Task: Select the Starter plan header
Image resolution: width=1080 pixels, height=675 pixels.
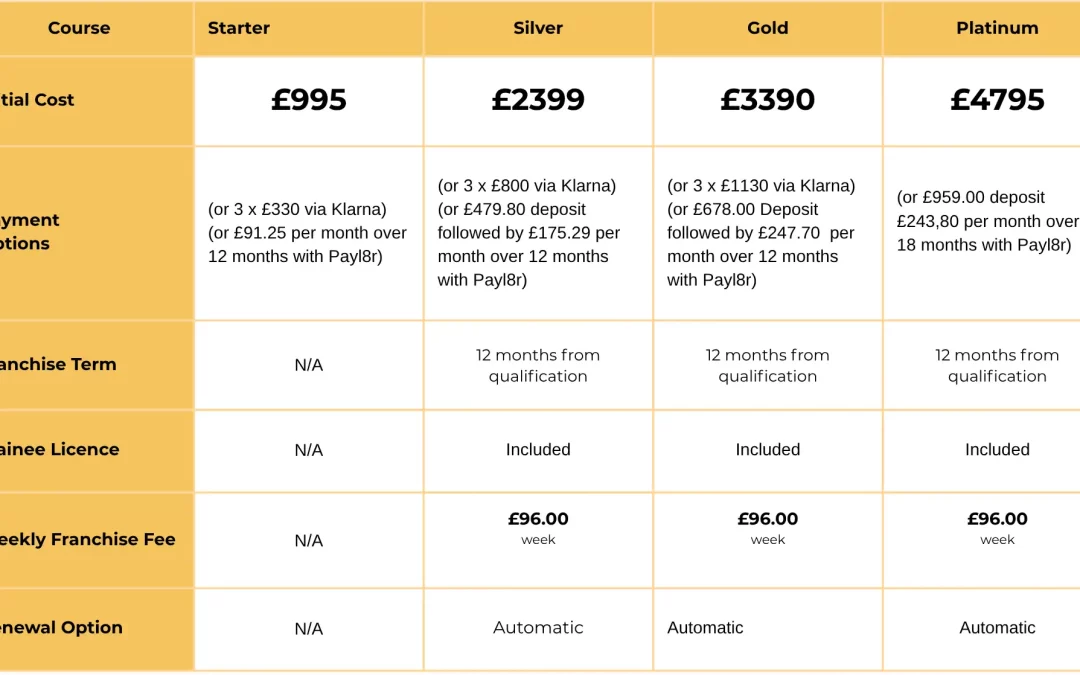Action: [239, 28]
